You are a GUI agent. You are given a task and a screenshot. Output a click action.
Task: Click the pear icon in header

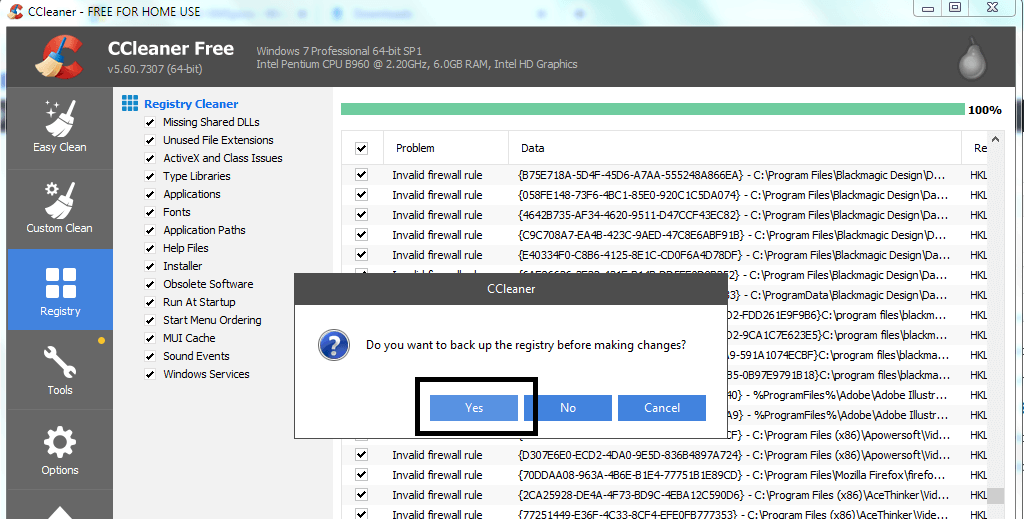[972, 58]
